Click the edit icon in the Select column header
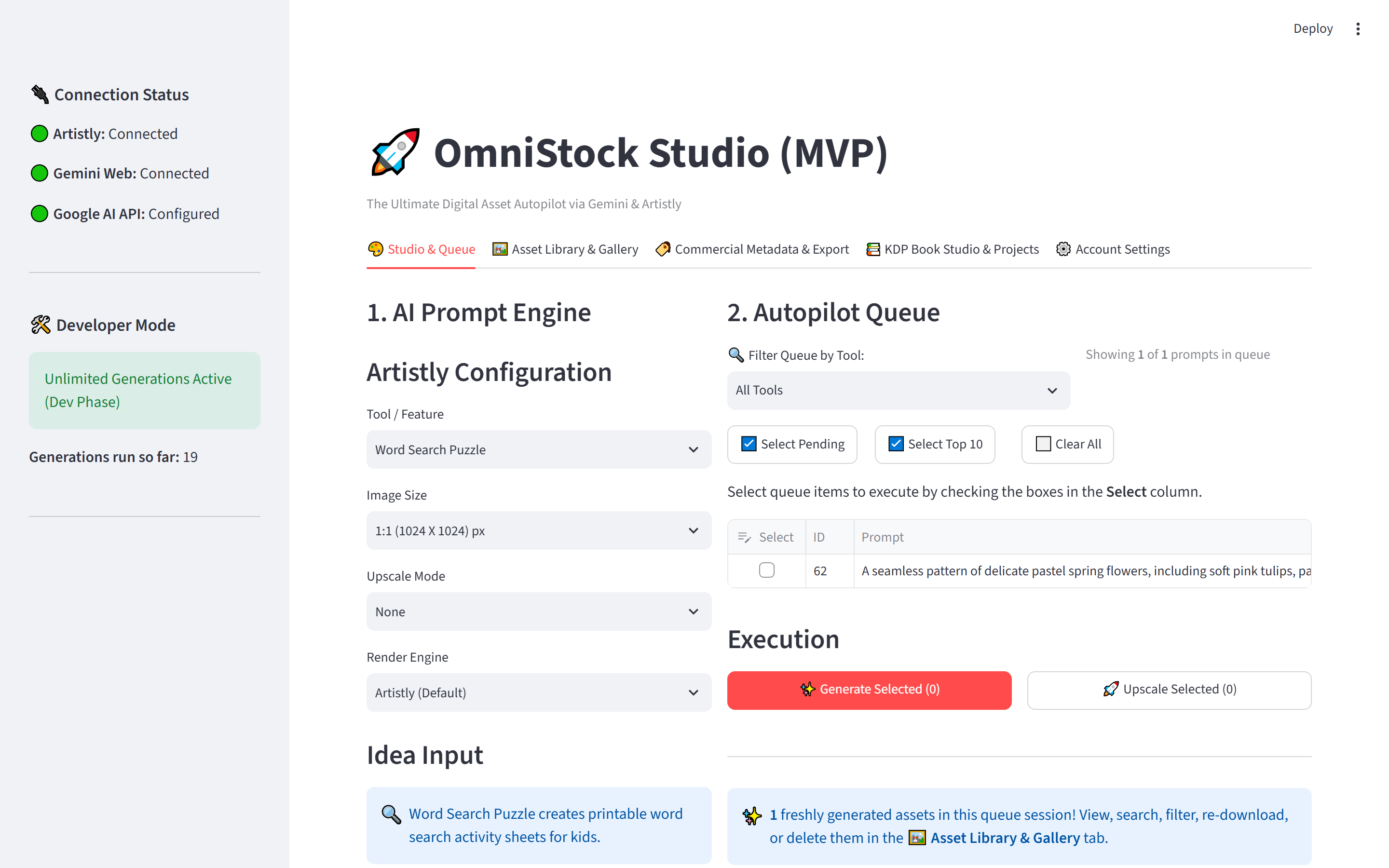The width and height of the screenshot is (1389, 868). coord(745,537)
